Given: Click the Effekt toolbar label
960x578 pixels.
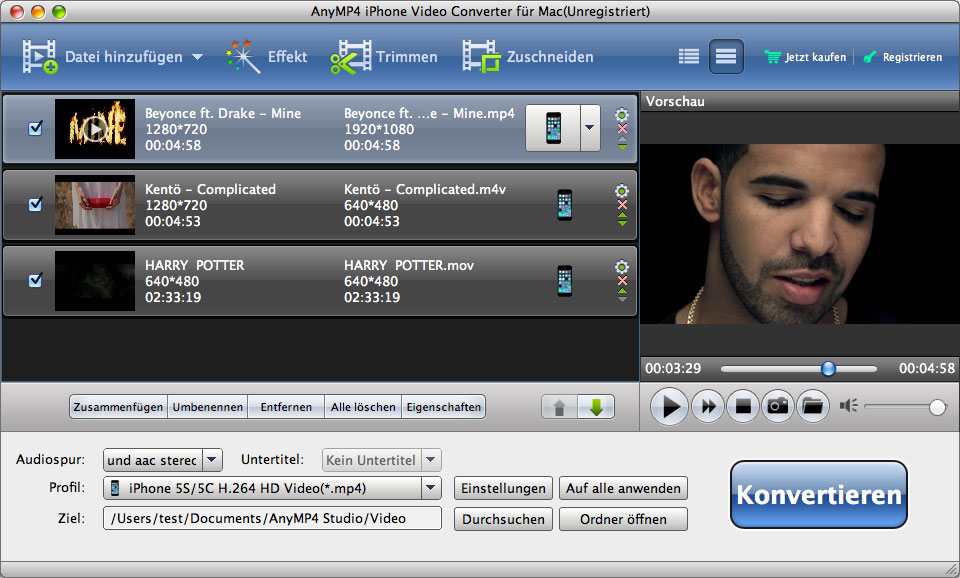Looking at the screenshot, I should coord(287,57).
